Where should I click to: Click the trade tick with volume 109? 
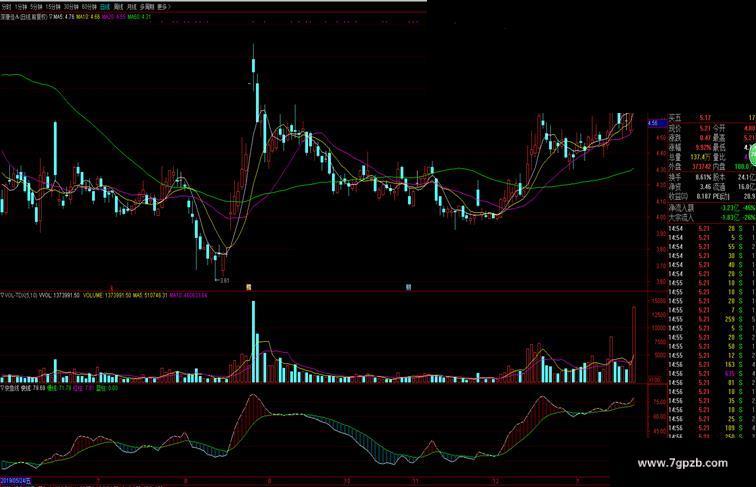click(x=712, y=428)
